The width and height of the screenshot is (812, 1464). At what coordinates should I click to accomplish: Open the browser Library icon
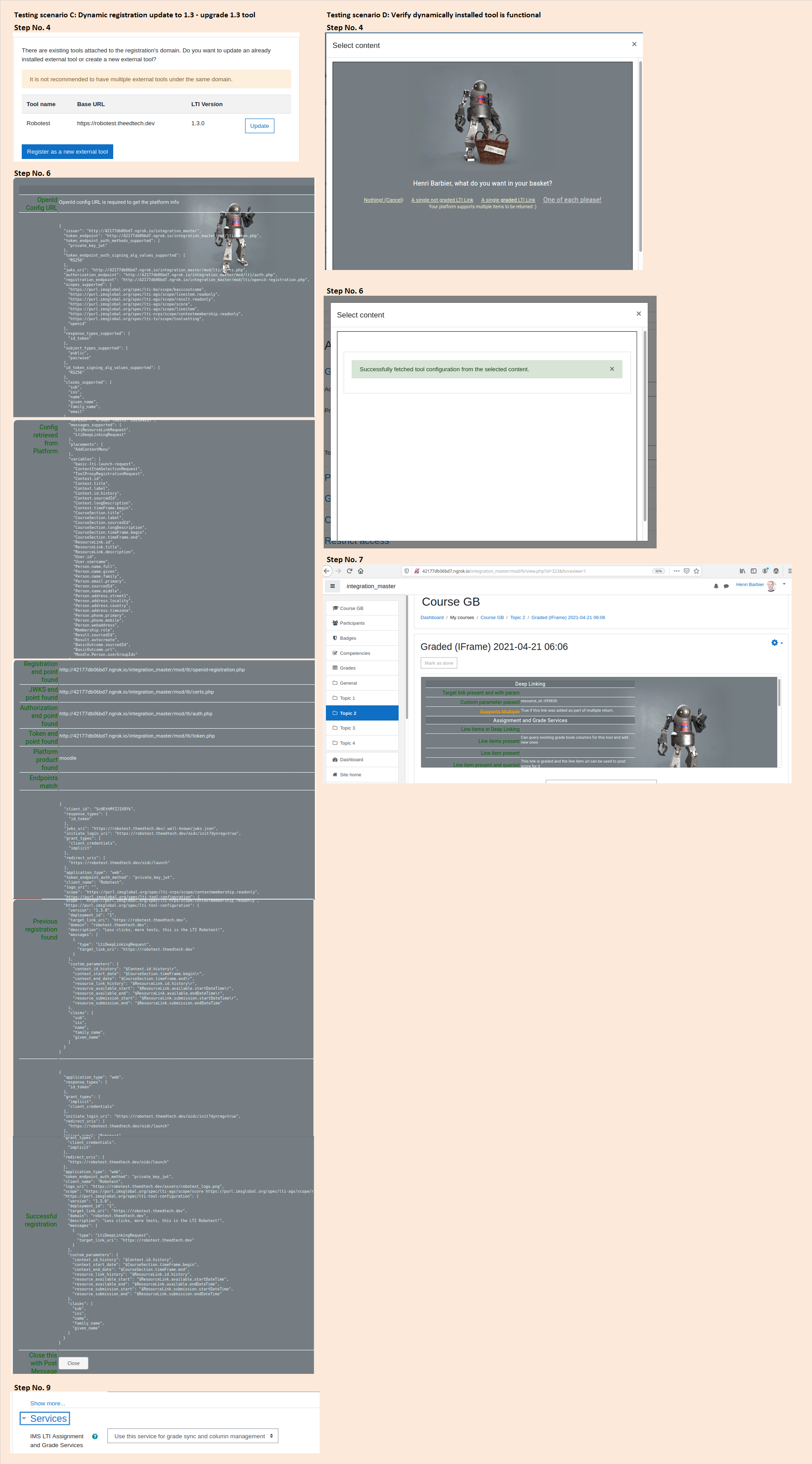pyautogui.click(x=742, y=571)
